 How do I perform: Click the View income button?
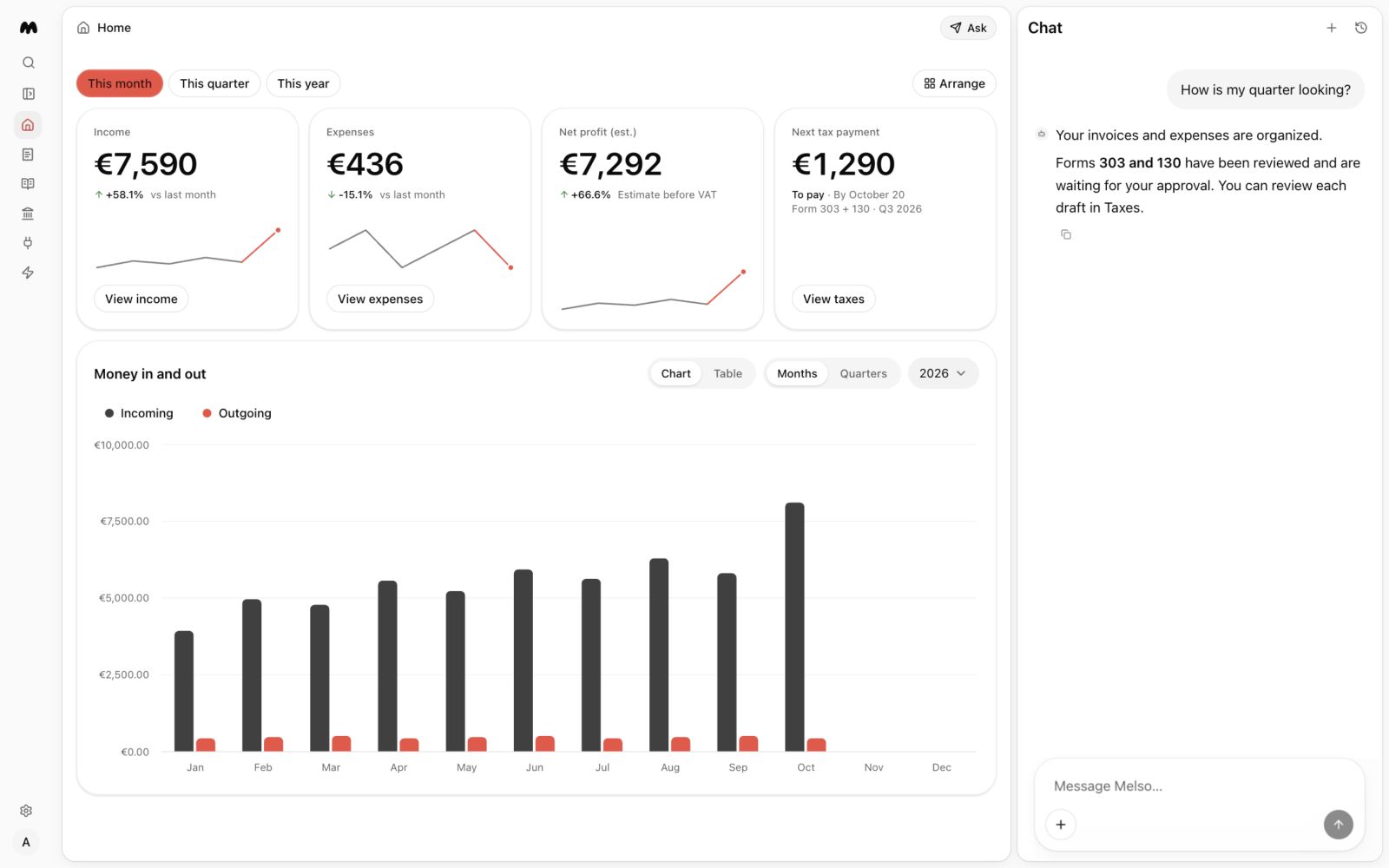tap(142, 299)
